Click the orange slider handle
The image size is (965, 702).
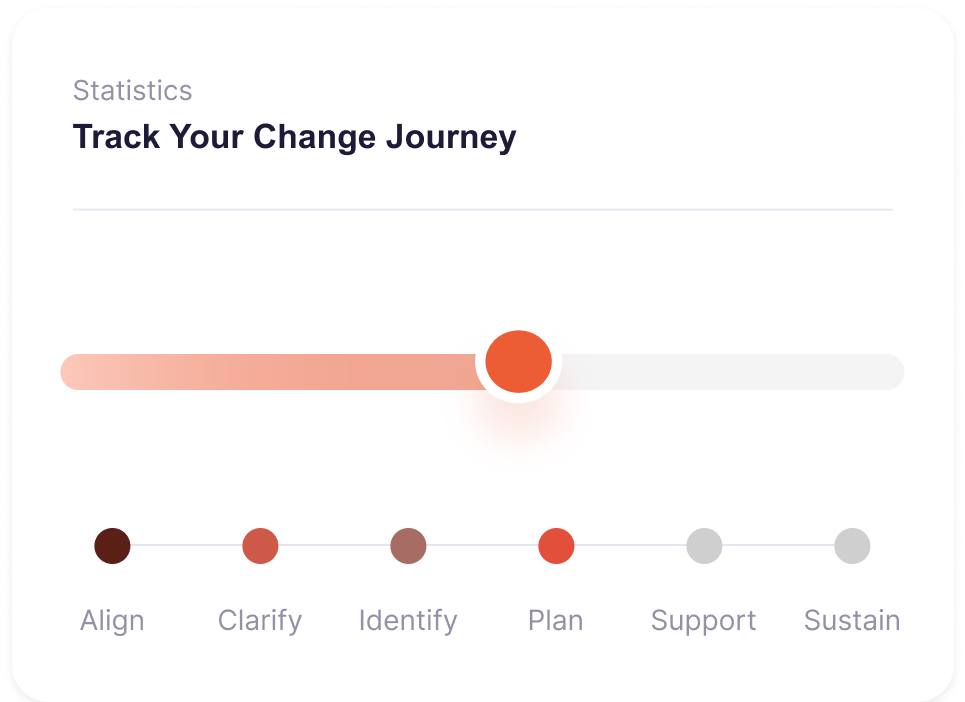click(518, 362)
